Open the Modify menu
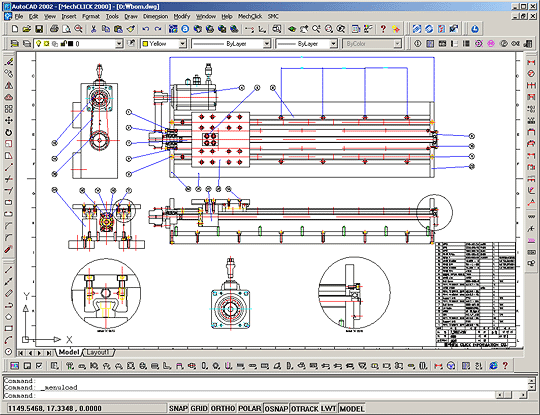The image size is (540, 415). point(181,16)
